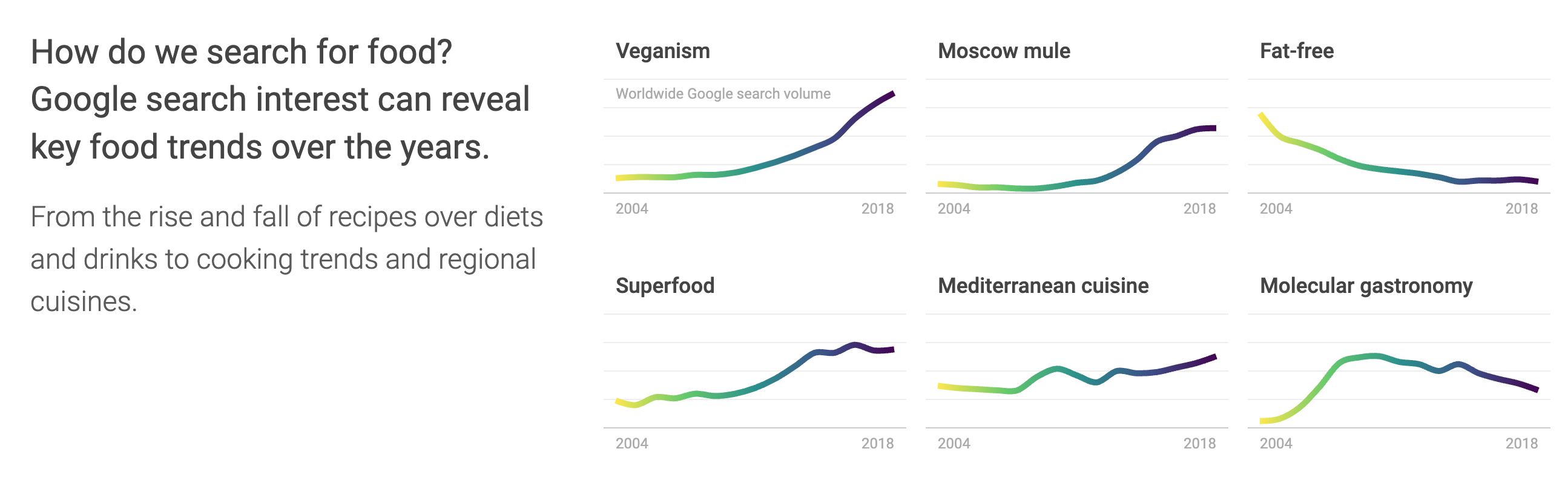
Task: Click the 'From the rise and fall' paragraph
Action: pyautogui.click(x=286, y=259)
